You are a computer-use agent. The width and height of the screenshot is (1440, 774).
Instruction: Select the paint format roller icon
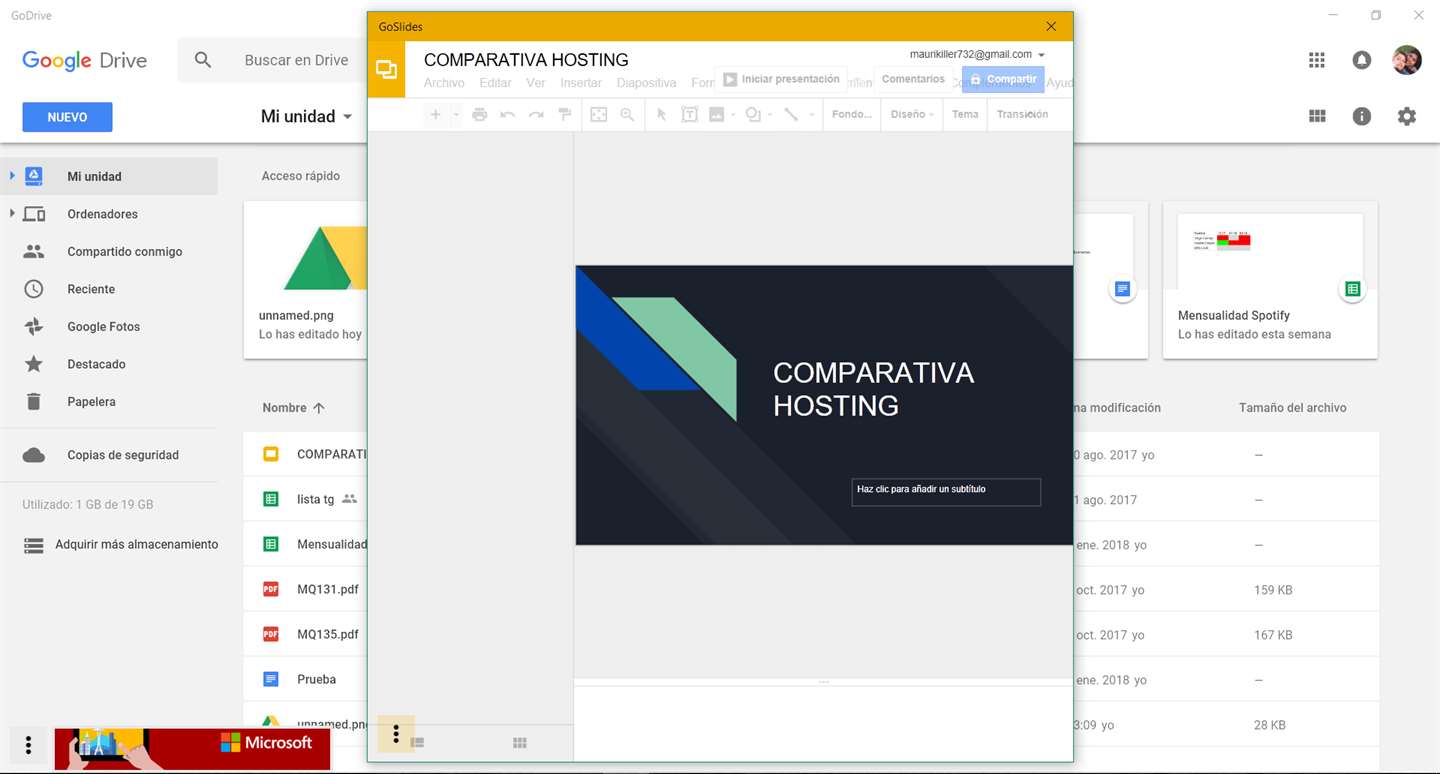[565, 115]
